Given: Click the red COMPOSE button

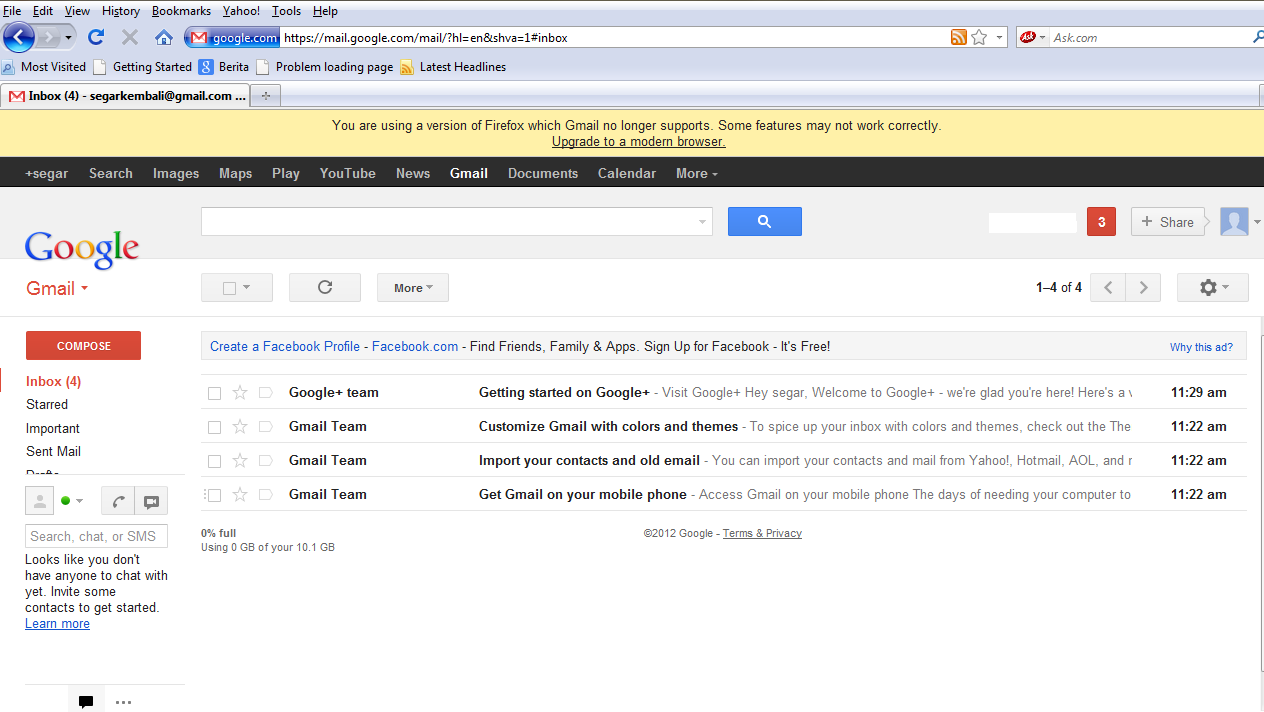Looking at the screenshot, I should point(83,346).
